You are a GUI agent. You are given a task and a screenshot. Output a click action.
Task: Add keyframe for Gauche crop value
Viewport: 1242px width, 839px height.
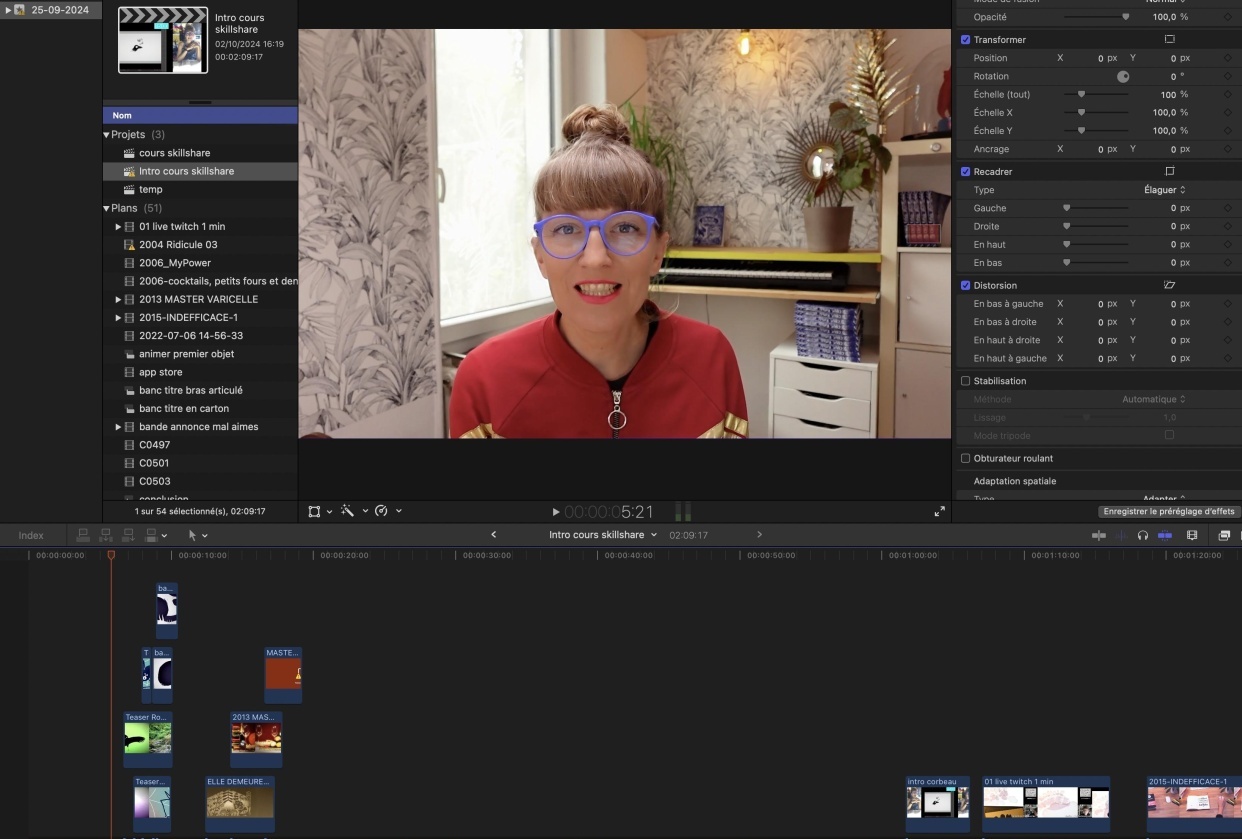coord(1228,208)
